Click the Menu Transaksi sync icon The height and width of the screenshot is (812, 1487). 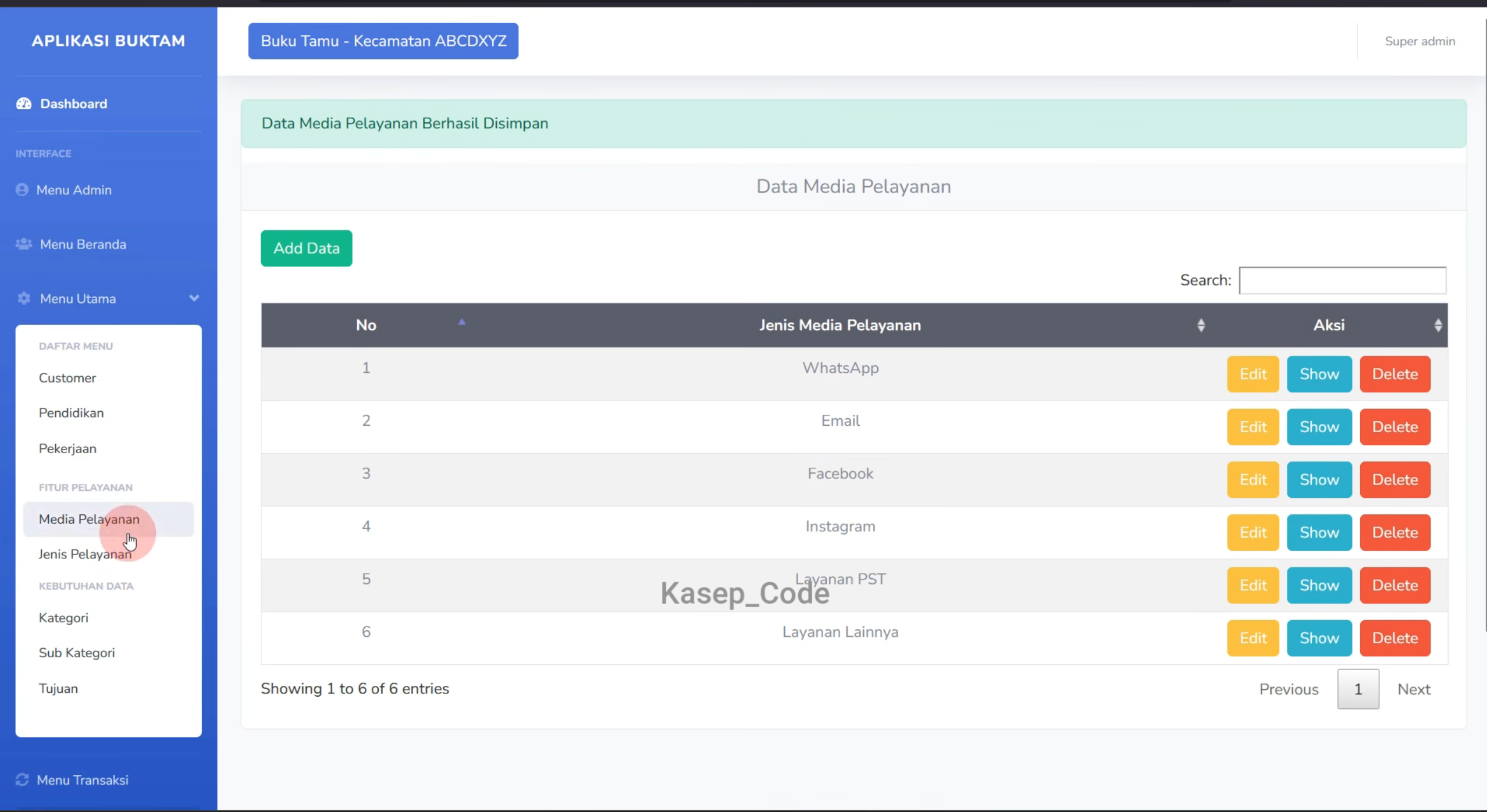click(22, 779)
